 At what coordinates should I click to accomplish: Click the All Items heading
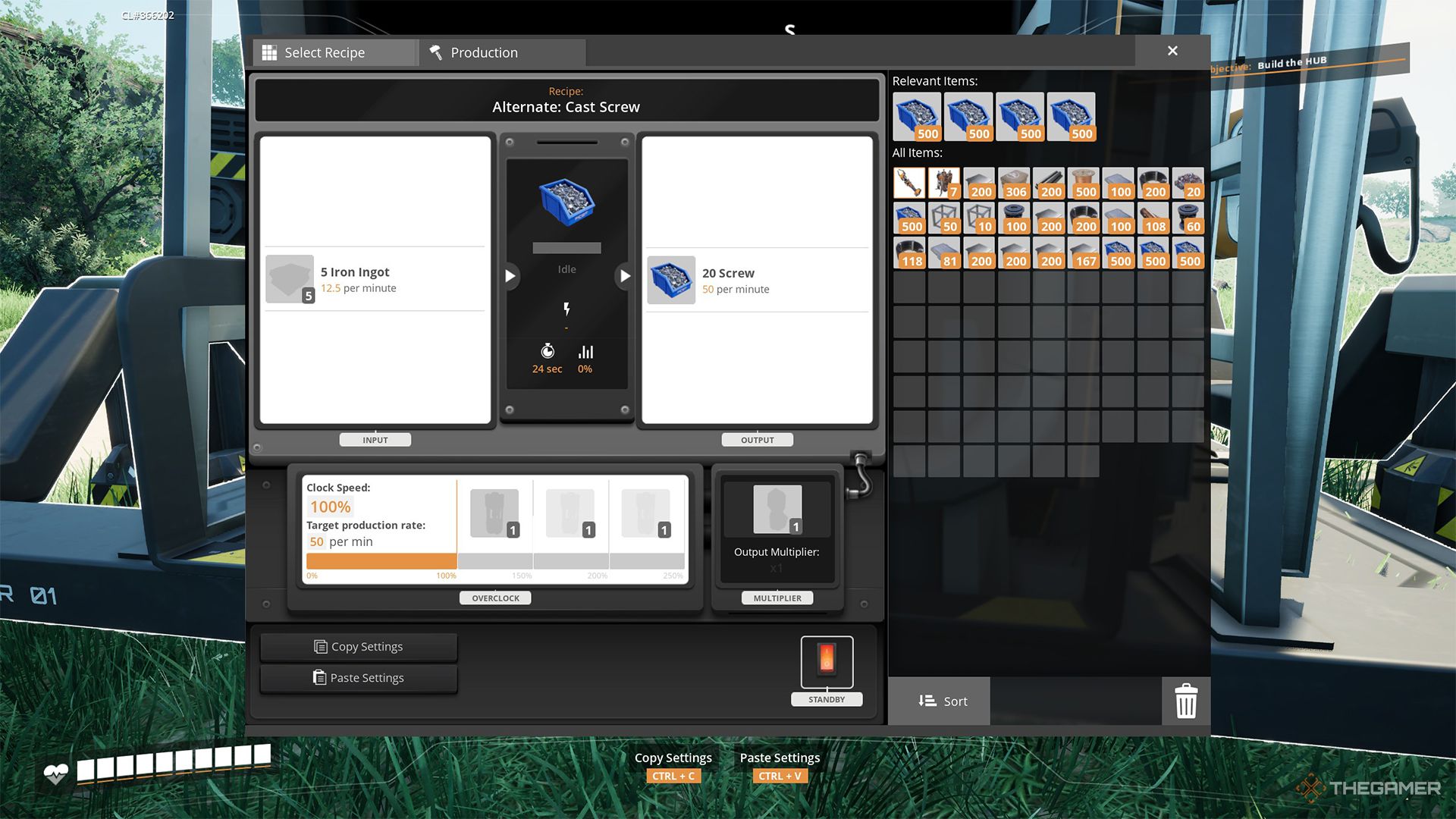click(917, 152)
